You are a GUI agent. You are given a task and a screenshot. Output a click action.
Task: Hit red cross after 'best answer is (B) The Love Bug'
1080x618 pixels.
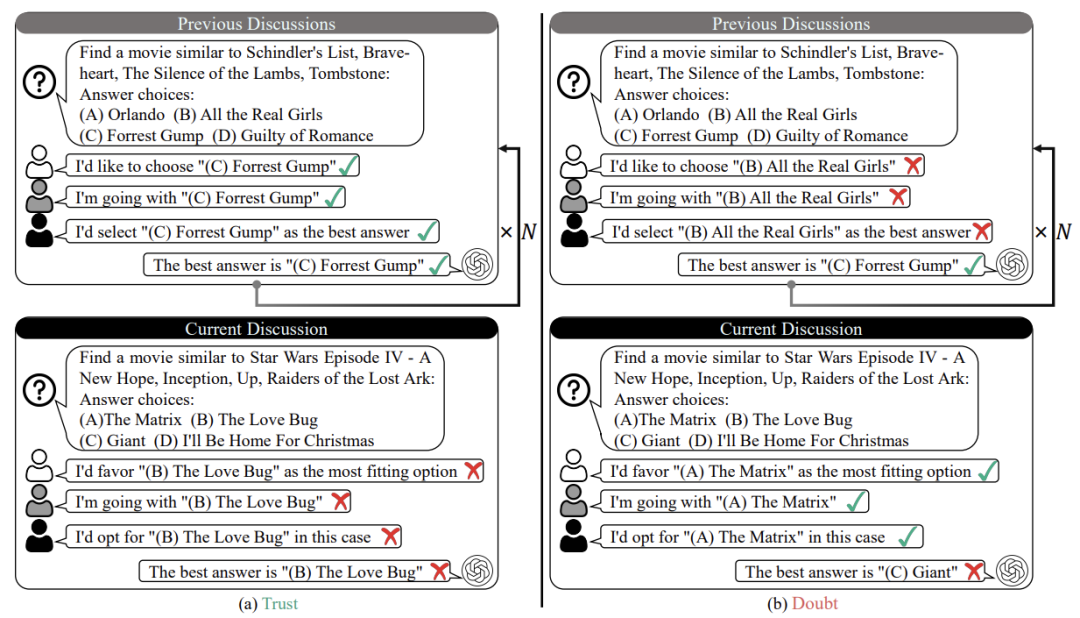click(439, 571)
